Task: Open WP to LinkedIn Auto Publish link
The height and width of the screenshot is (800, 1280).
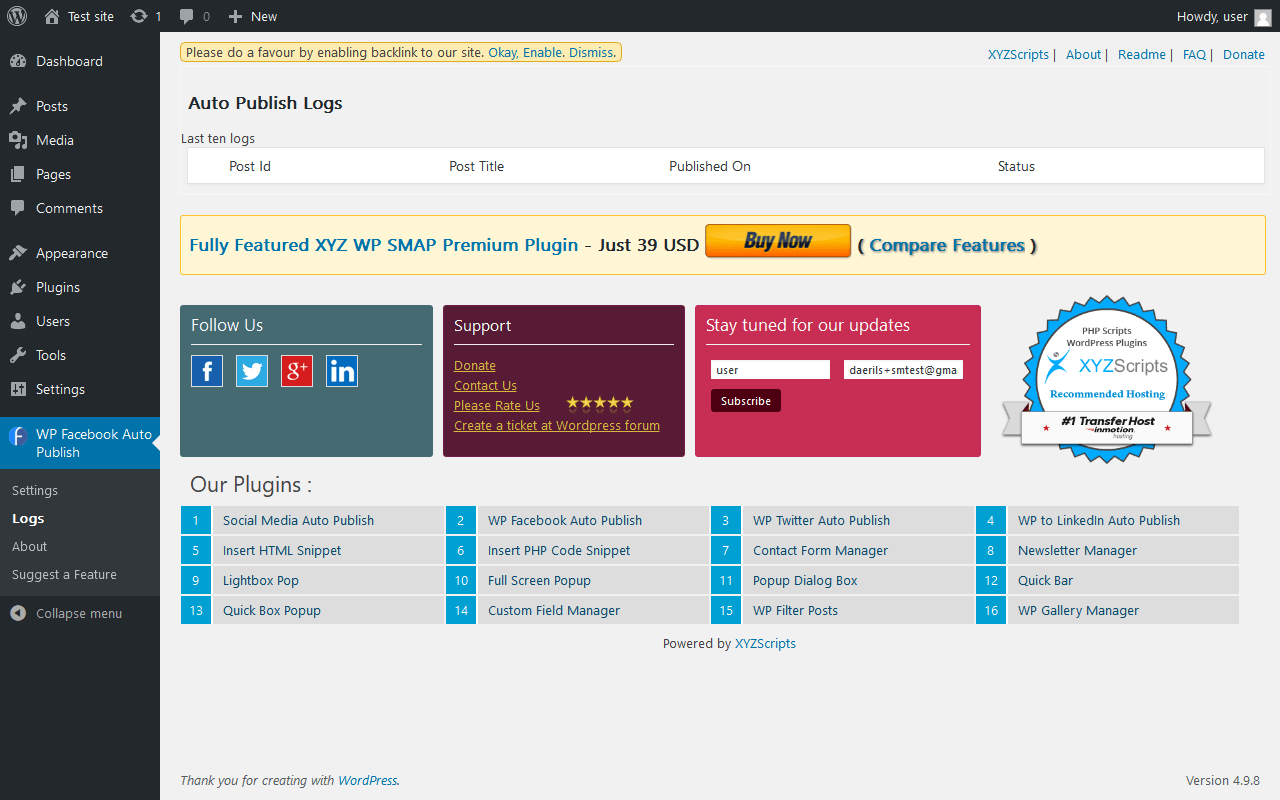Action: 1099,520
